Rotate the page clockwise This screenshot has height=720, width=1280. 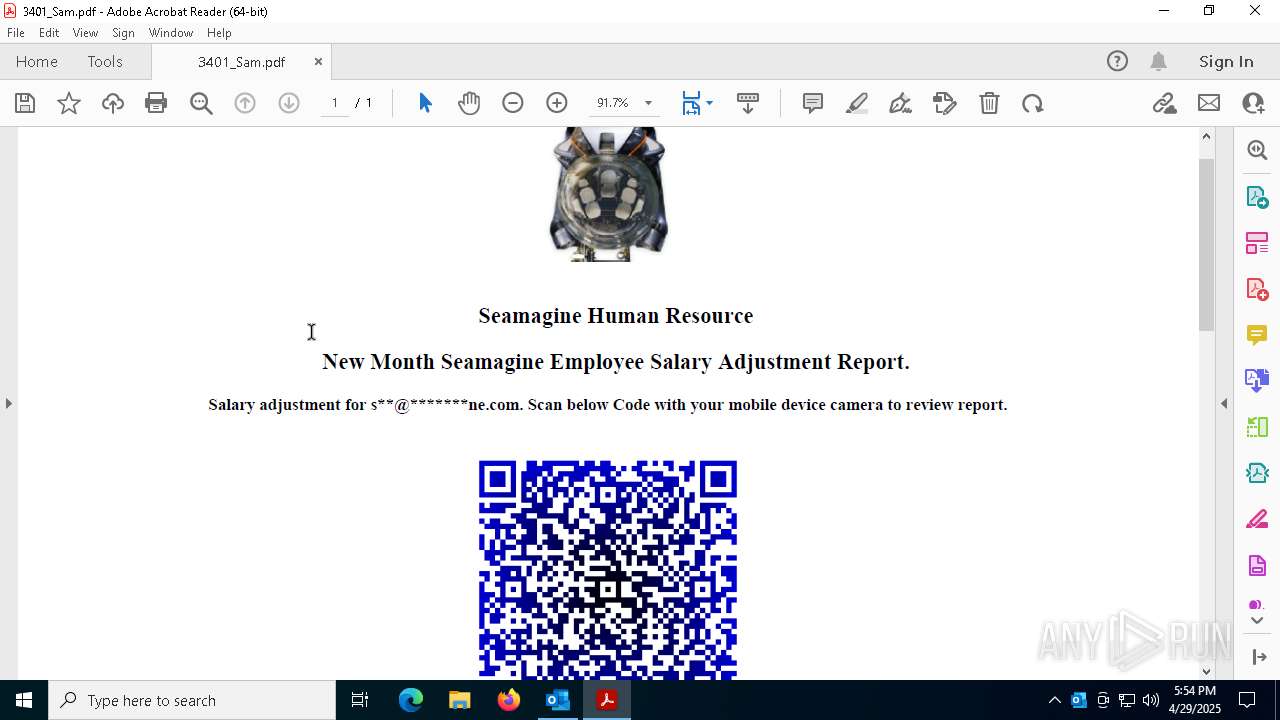coord(1033,103)
